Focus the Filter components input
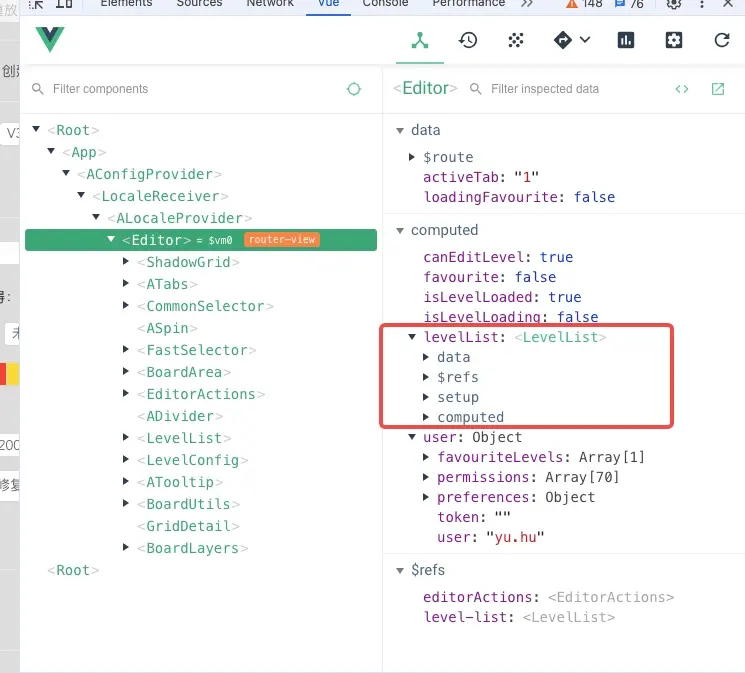Screen dimensions: 745x673 pyautogui.click(x=195, y=89)
